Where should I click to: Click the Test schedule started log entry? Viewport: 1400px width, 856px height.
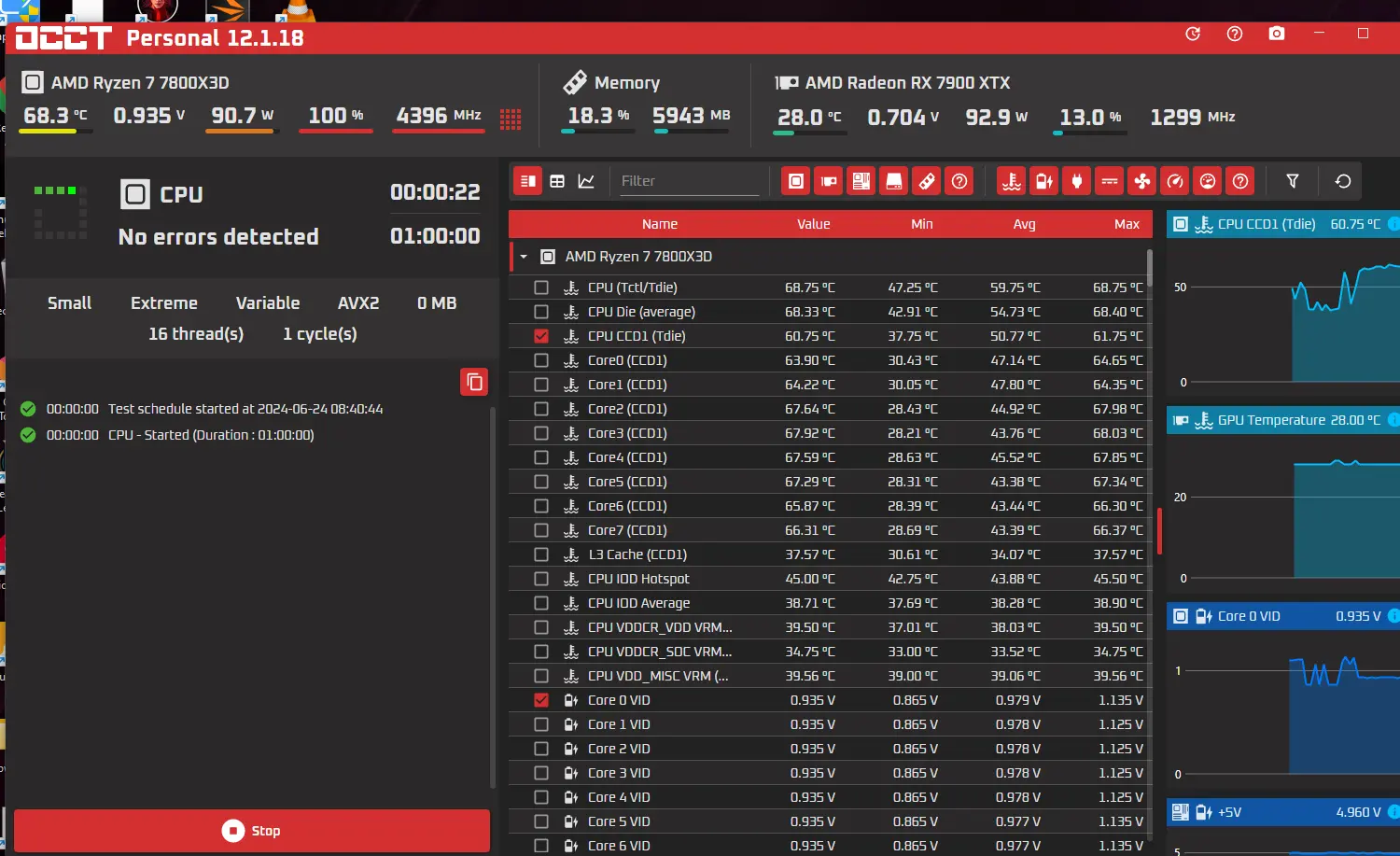(x=245, y=409)
